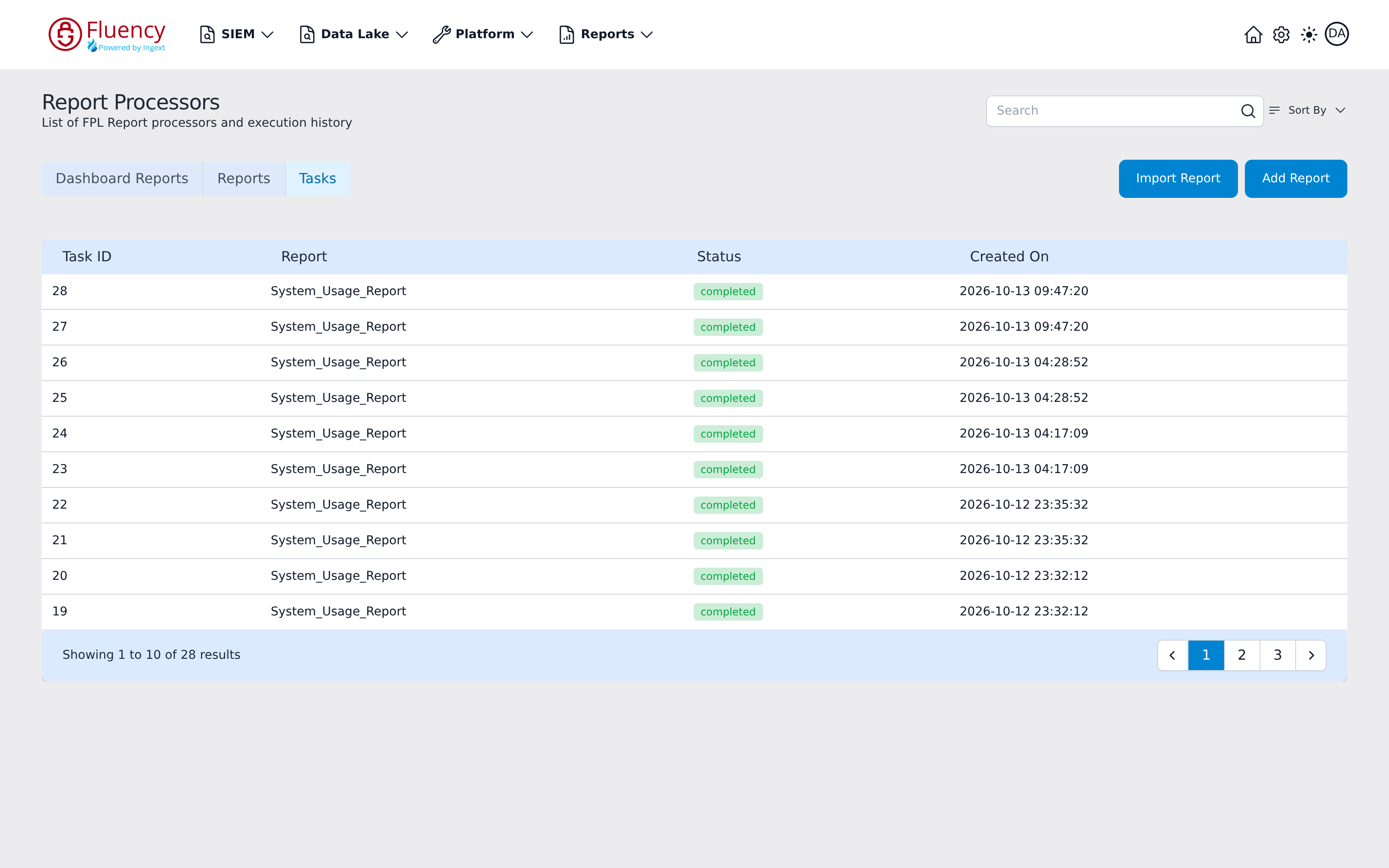1389x868 pixels.
Task: Click completed badge in task 20 row
Action: [x=728, y=576]
